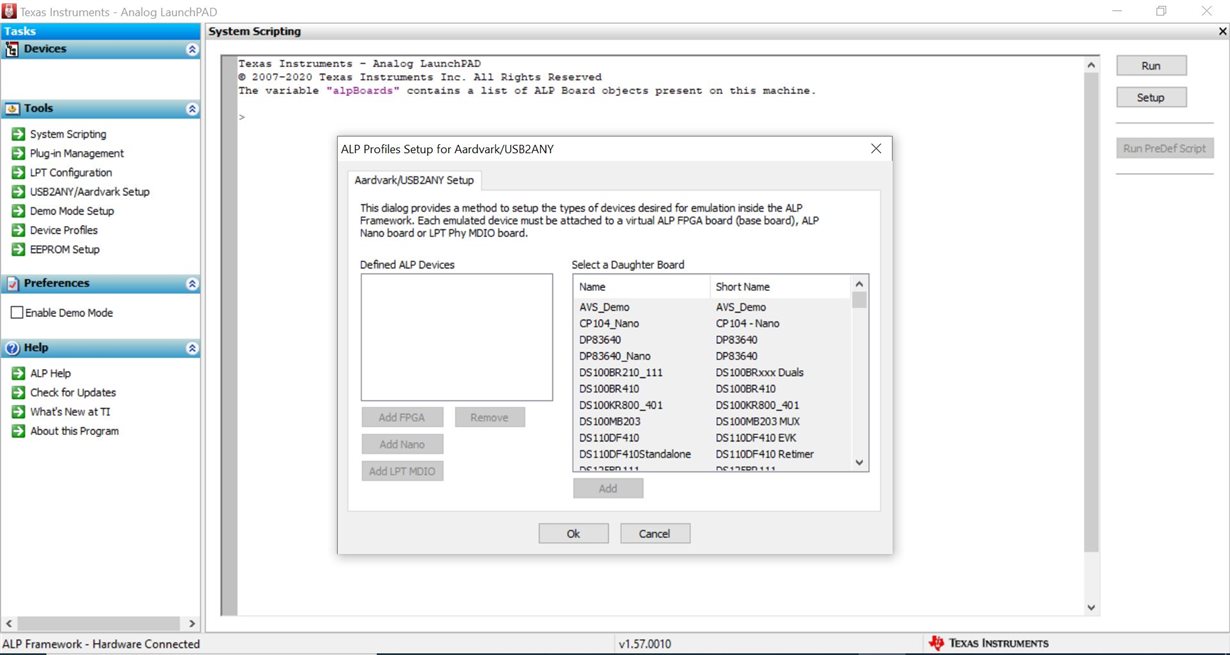Select DP83640_Nano row
This screenshot has height=655, width=1230.
coord(712,356)
